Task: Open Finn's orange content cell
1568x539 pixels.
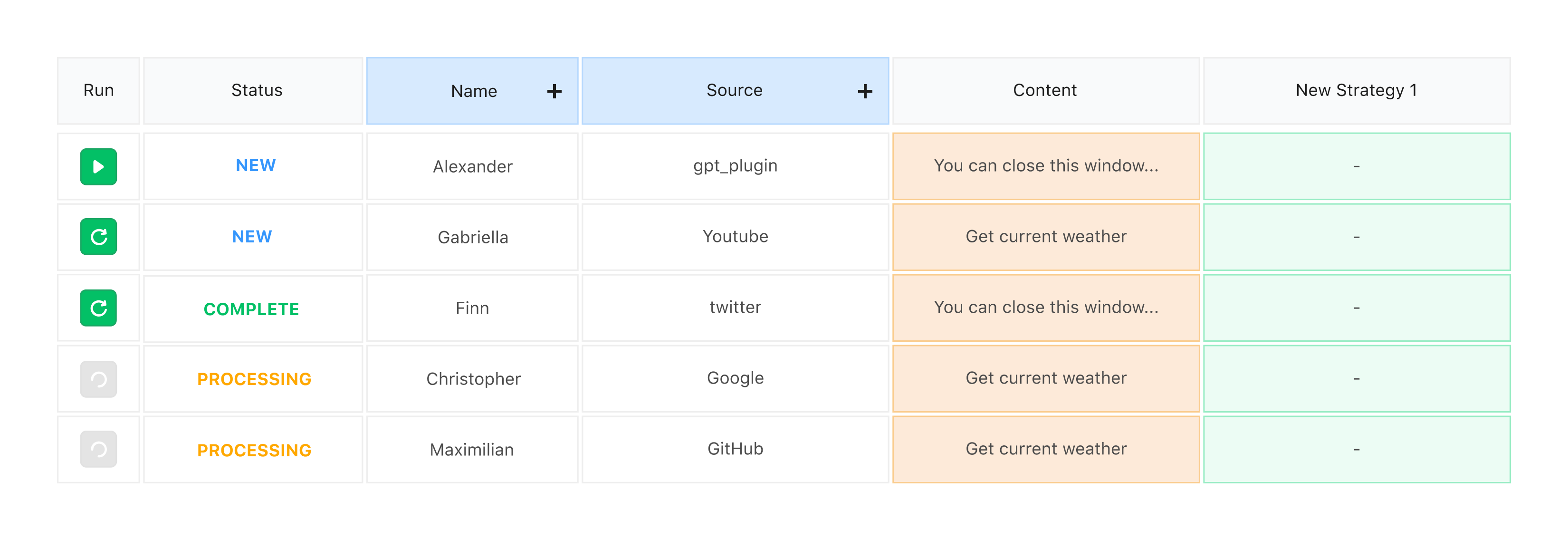Action: pos(1046,308)
